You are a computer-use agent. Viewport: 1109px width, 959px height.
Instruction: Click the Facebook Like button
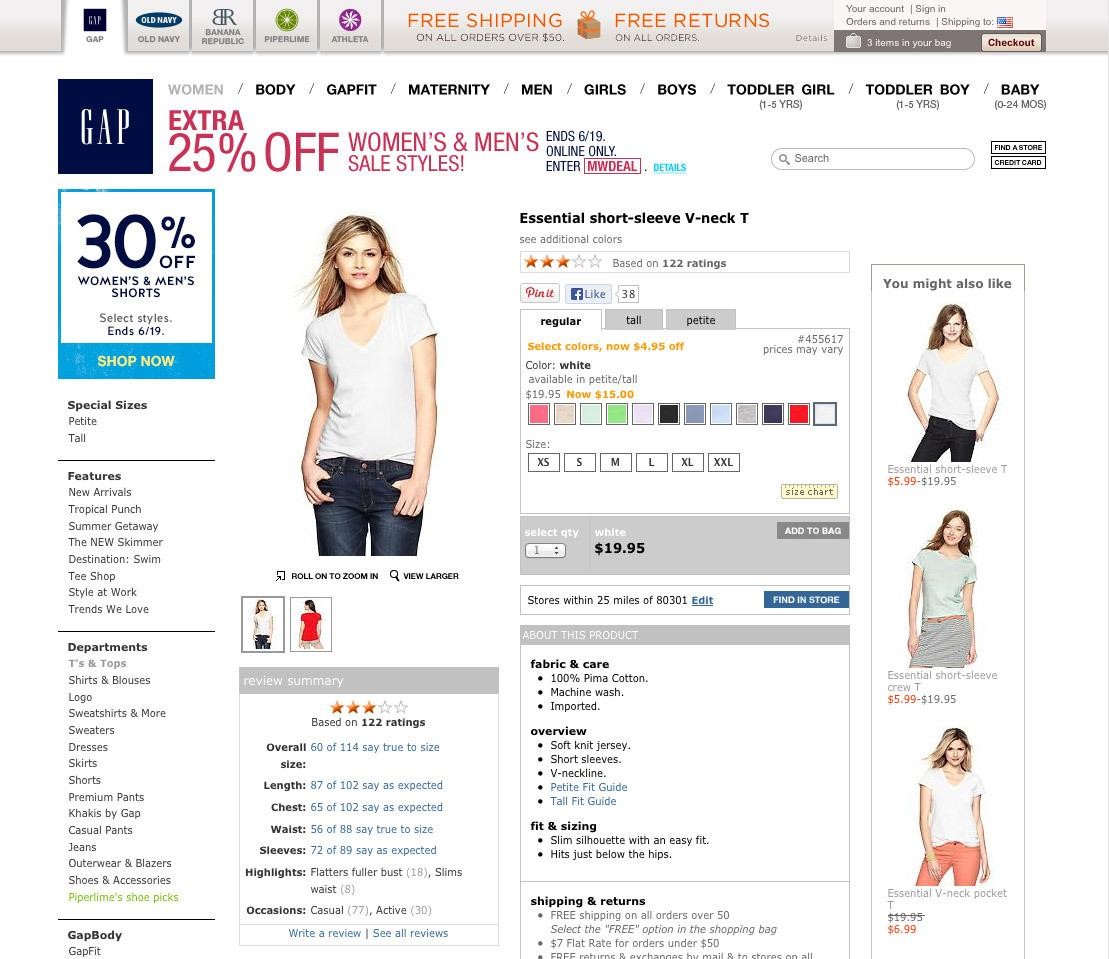[588, 293]
